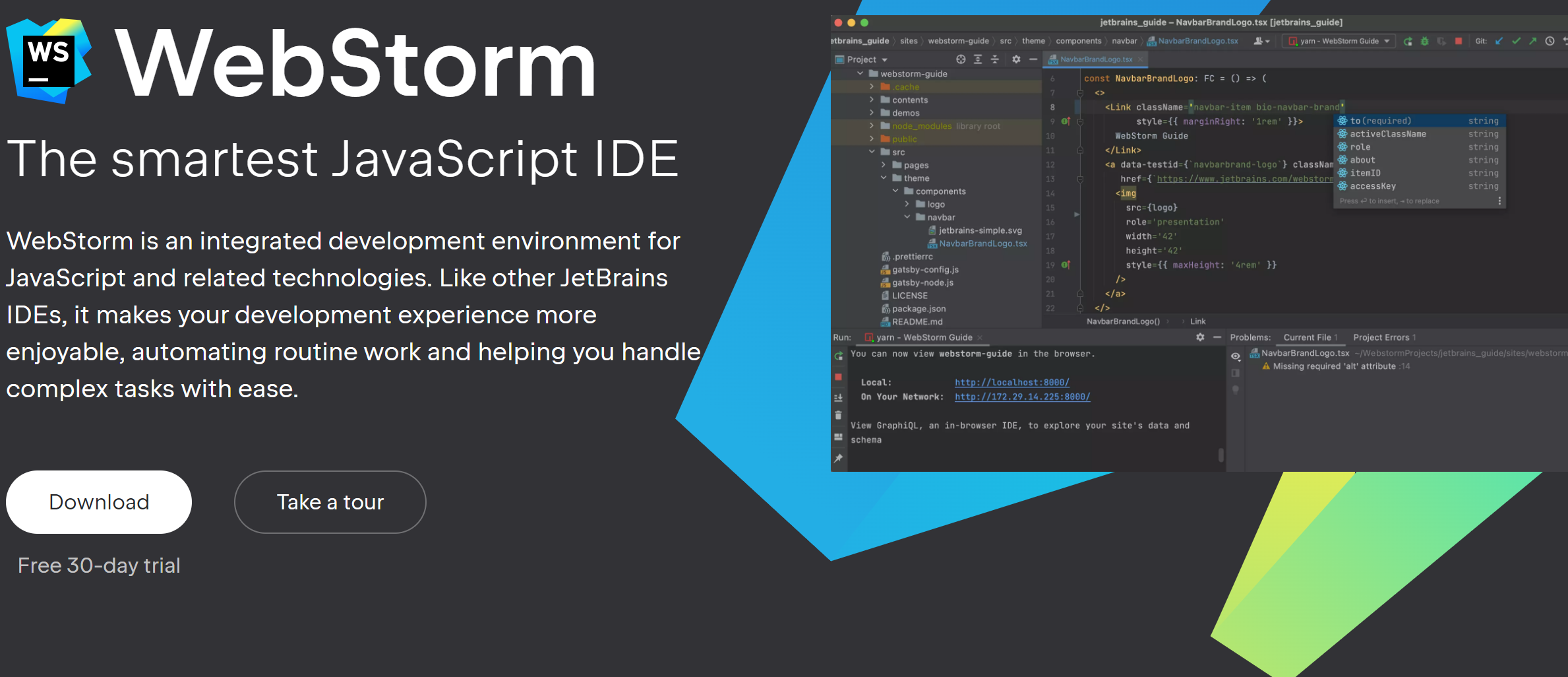Click Stop icon in Run panel sidebar
The image size is (1568, 677).
pos(839,377)
